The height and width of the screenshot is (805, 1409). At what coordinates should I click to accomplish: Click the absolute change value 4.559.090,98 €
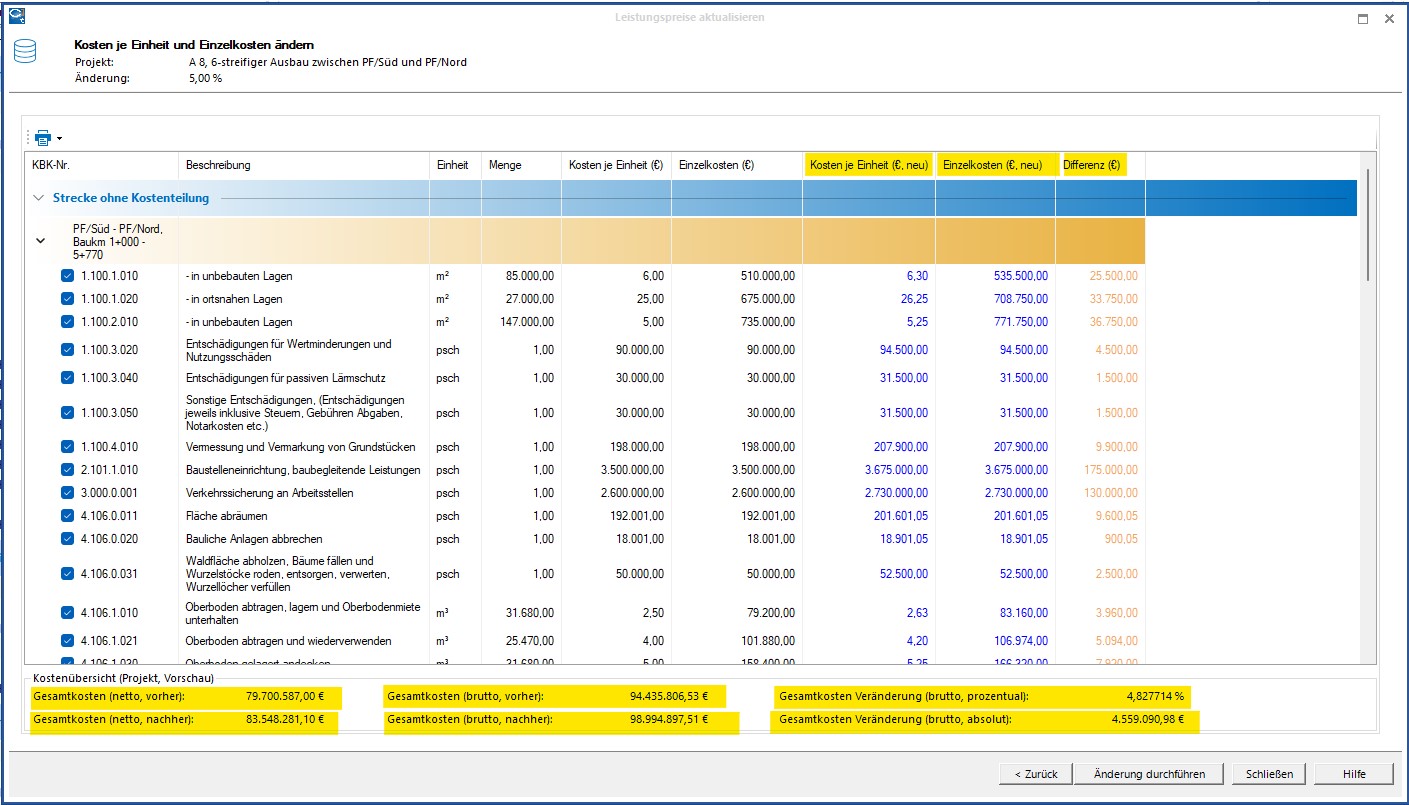1148,719
